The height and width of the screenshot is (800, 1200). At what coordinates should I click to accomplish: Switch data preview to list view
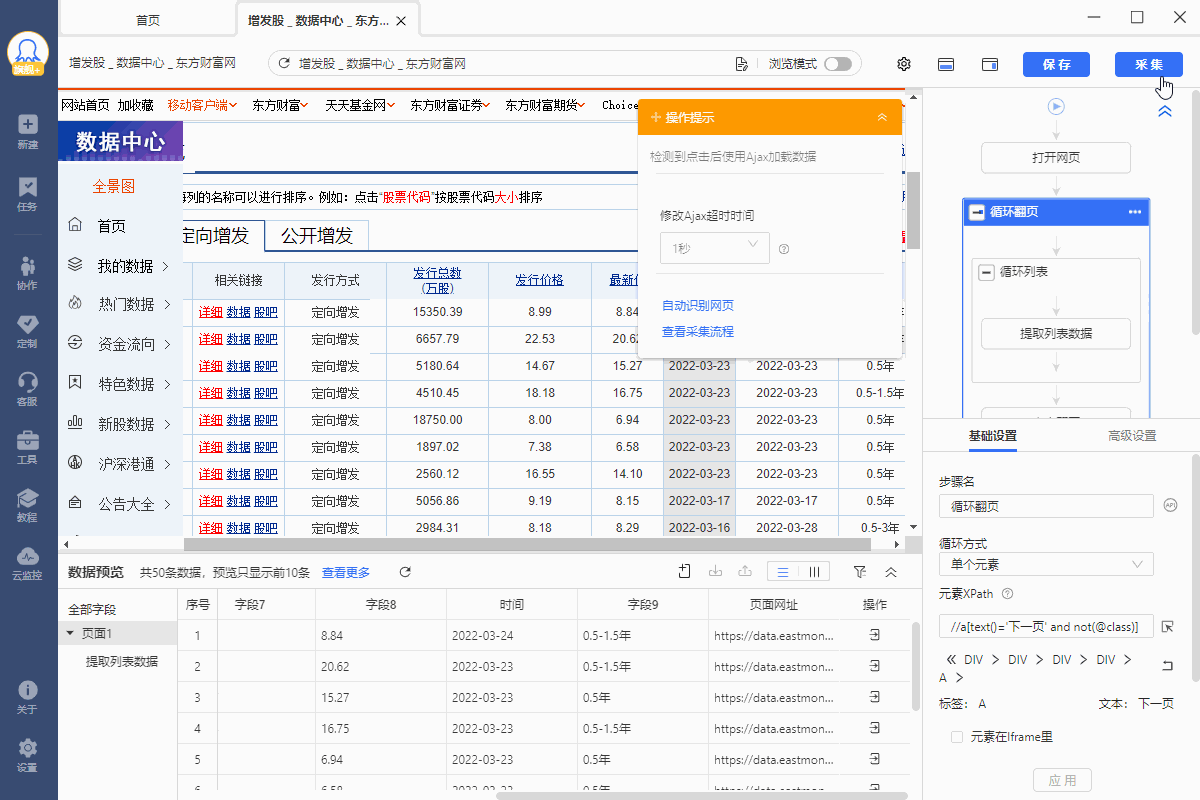pyautogui.click(x=783, y=572)
